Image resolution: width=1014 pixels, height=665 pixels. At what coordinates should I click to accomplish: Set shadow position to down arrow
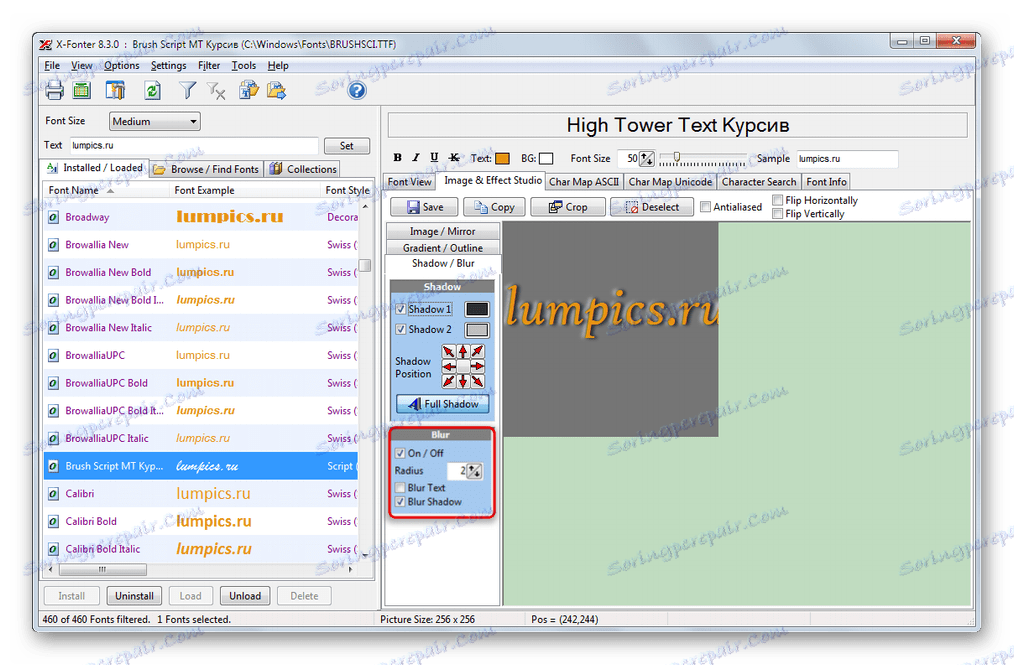[x=463, y=381]
